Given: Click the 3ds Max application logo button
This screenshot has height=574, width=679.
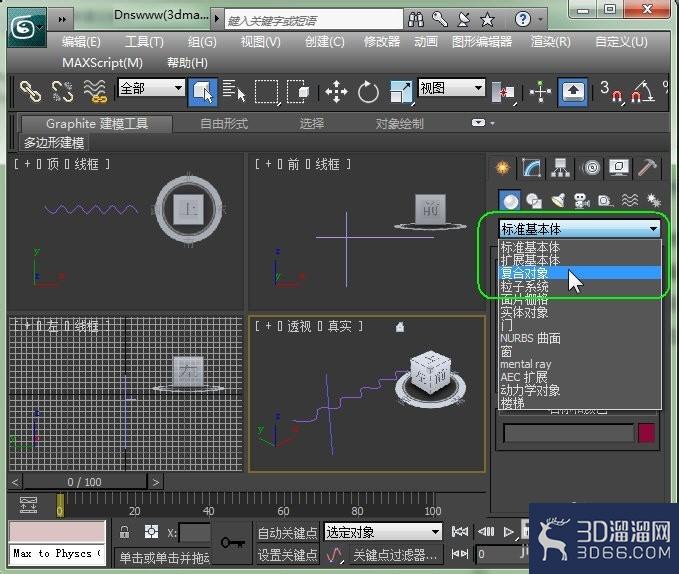Looking at the screenshot, I should coord(26,28).
